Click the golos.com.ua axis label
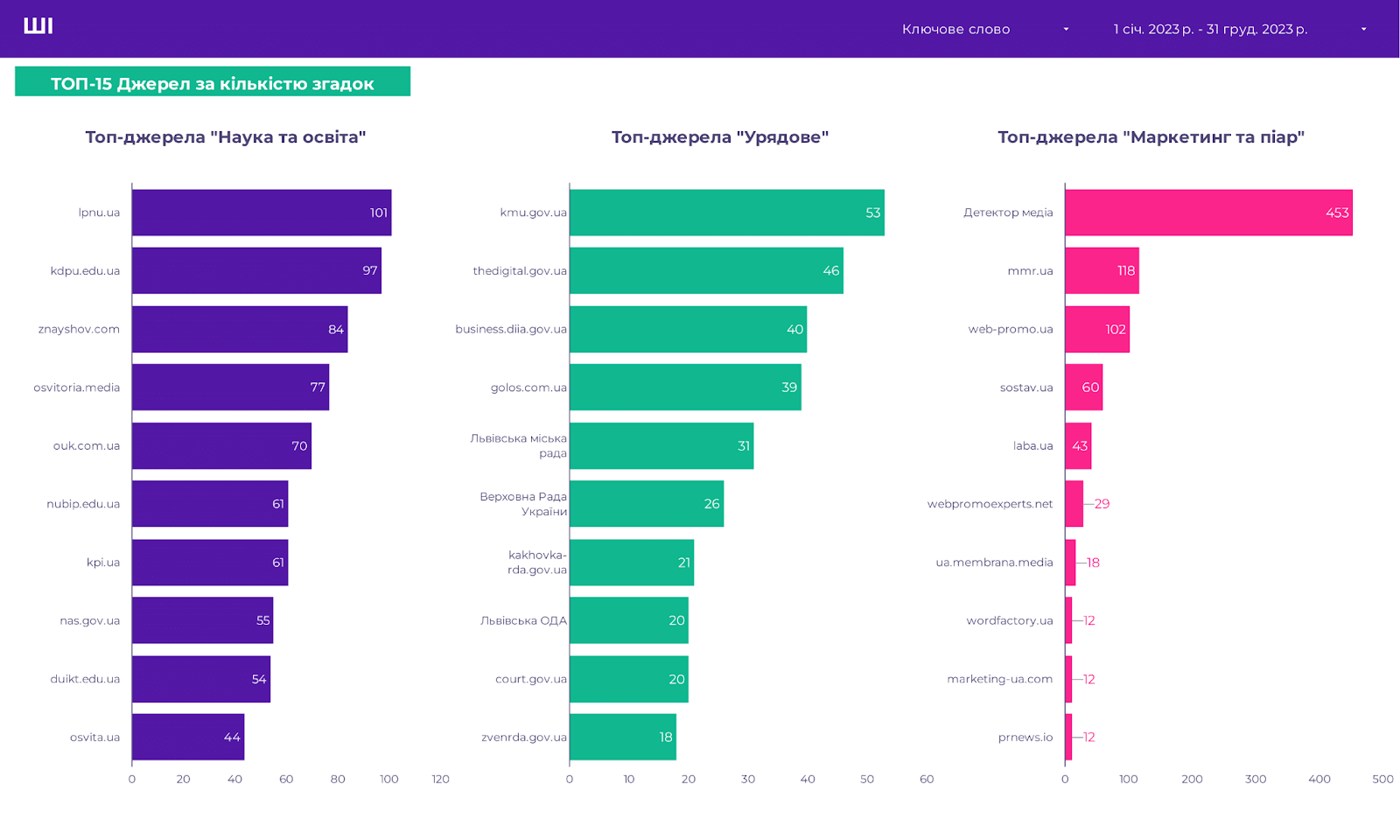 click(x=528, y=388)
